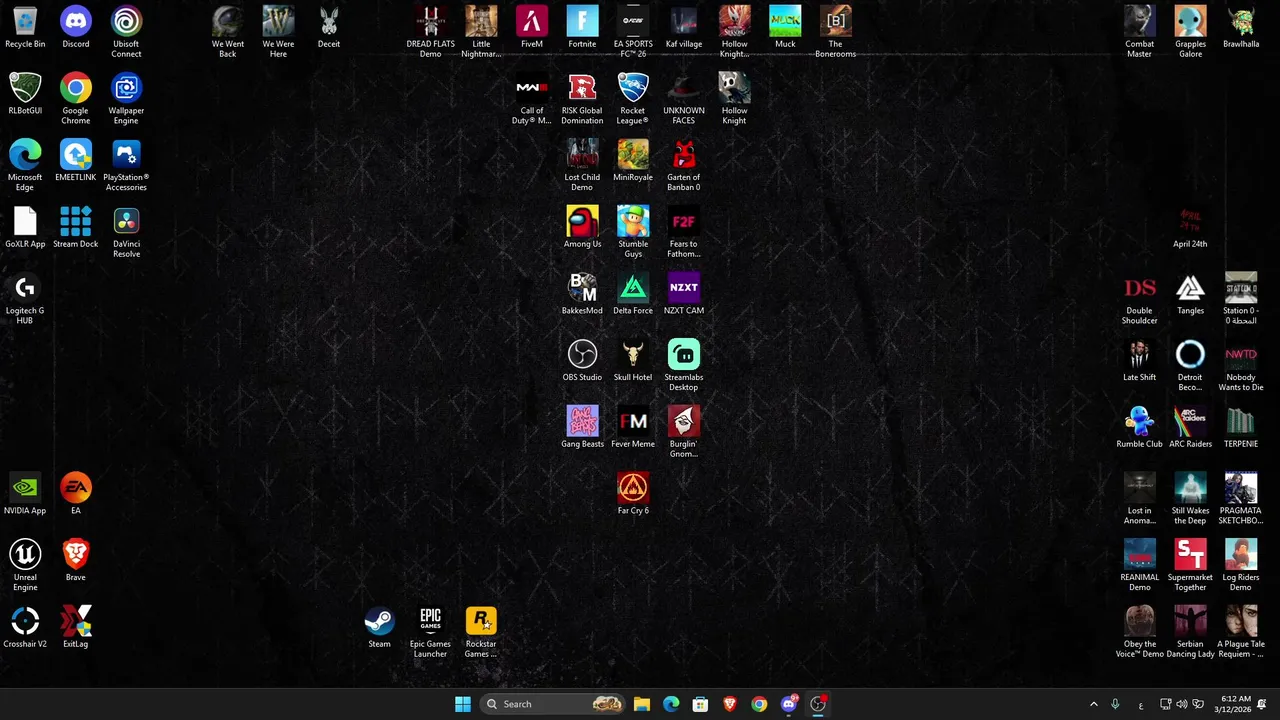Select Far Cry 6 icon
This screenshot has height=720, width=1280.
[x=633, y=494]
